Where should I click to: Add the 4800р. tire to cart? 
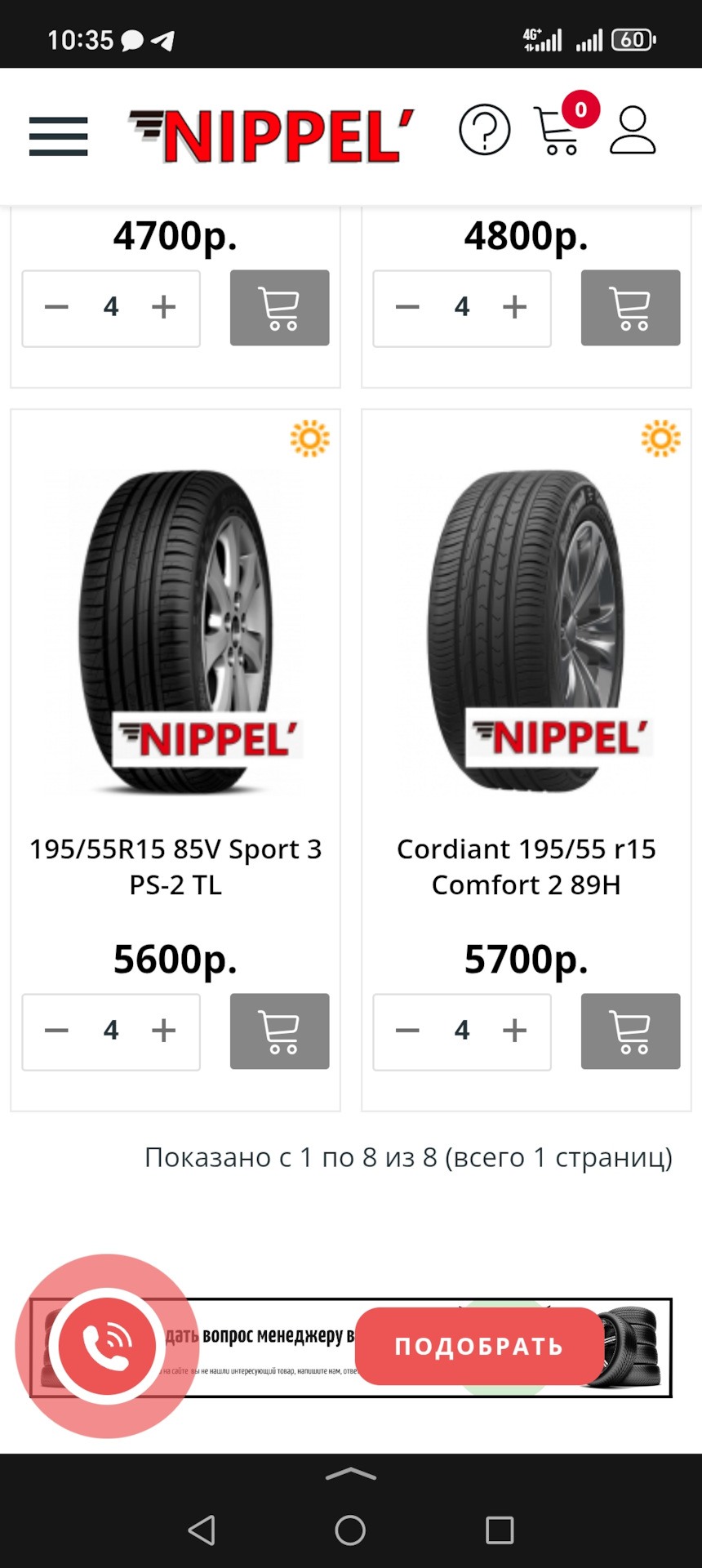pyautogui.click(x=630, y=308)
